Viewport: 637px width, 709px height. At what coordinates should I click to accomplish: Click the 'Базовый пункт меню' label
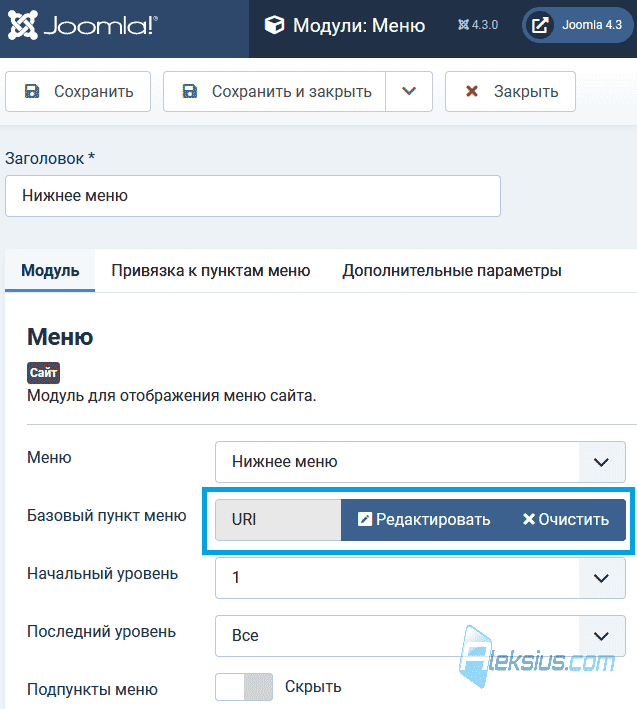coord(107,515)
